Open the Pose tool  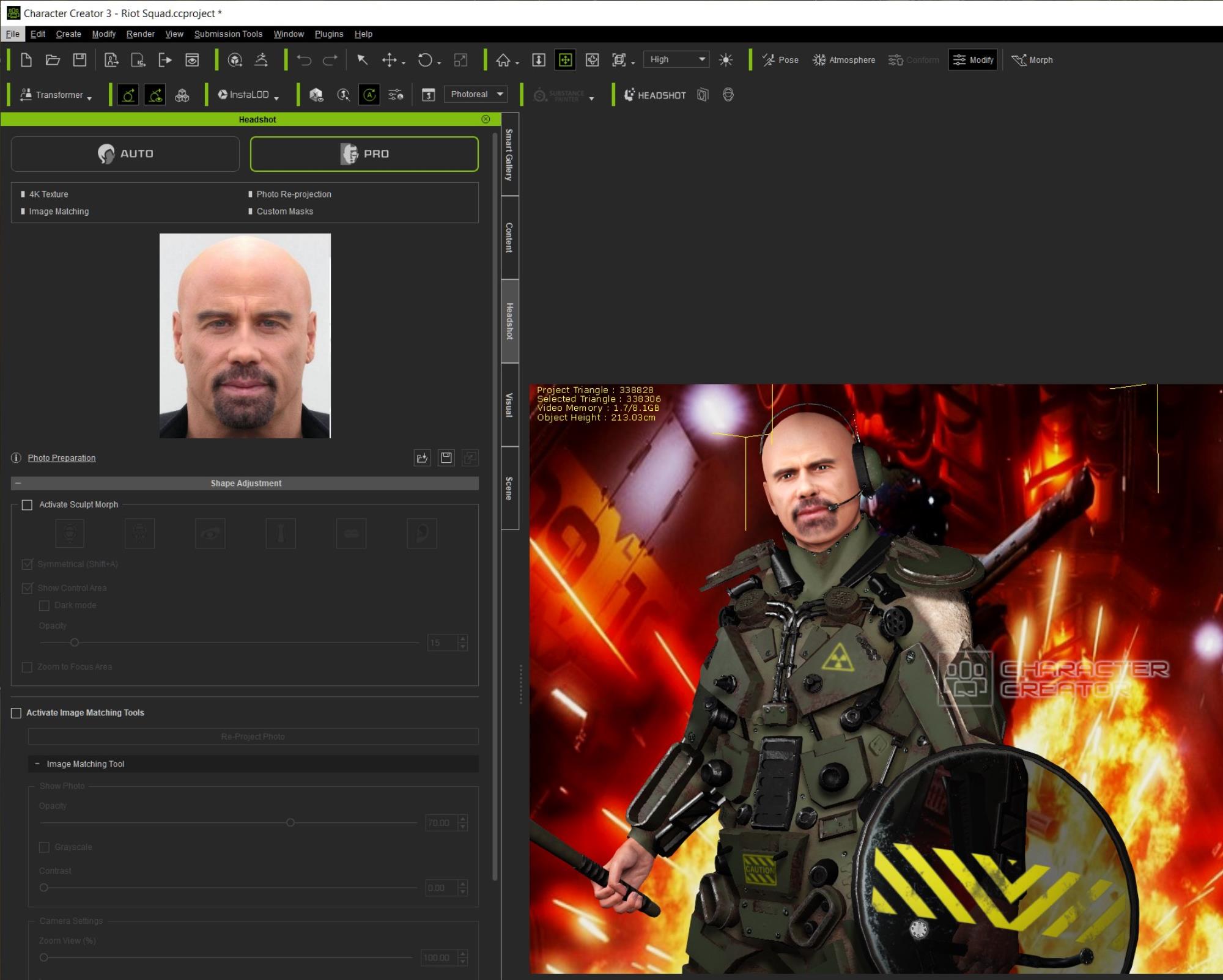[780, 60]
